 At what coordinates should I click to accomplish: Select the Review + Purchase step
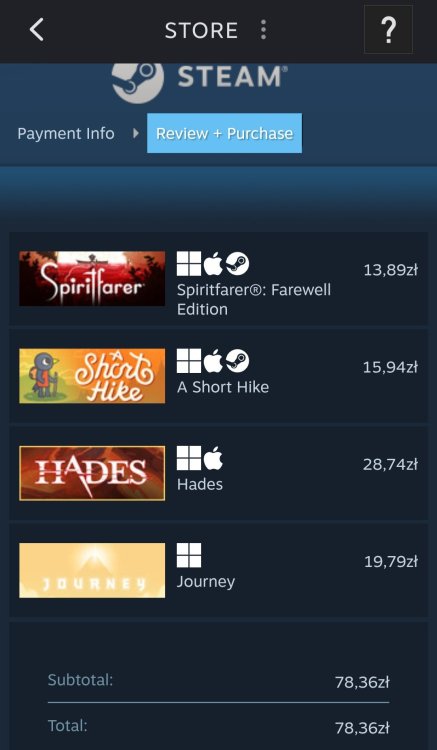click(224, 133)
